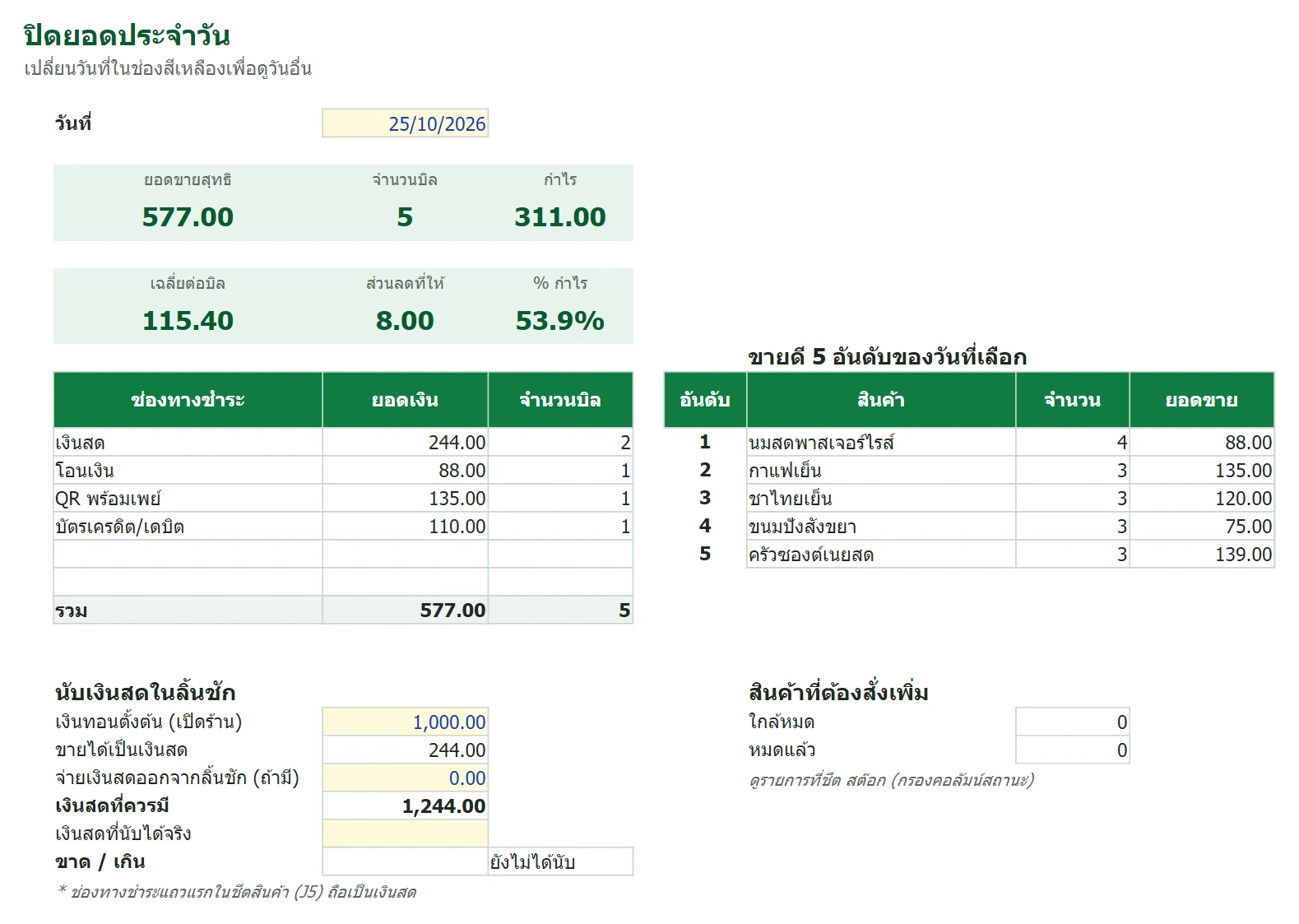
Task: Select the product 'ครัวซองต์เนยสด'
Action: pyautogui.click(x=881, y=554)
